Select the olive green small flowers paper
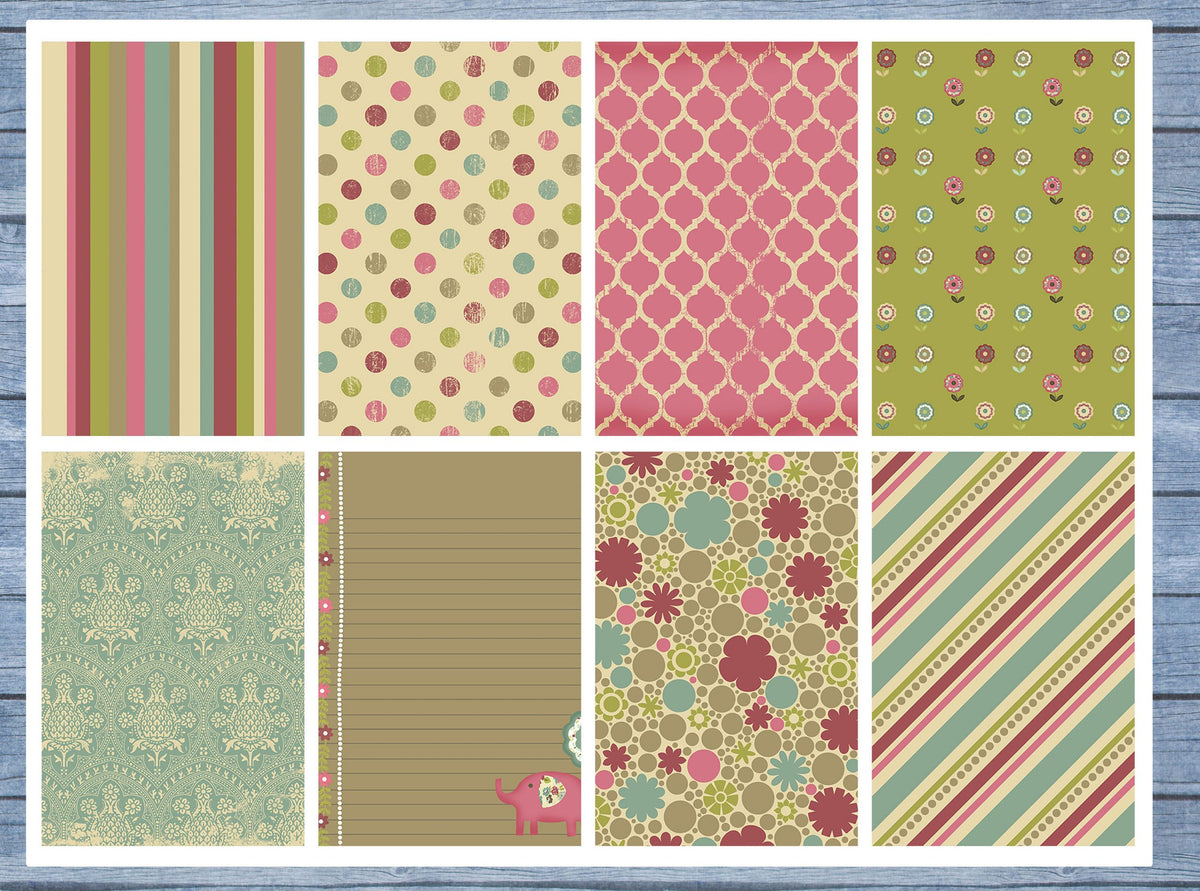The height and width of the screenshot is (891, 1200). [1004, 238]
